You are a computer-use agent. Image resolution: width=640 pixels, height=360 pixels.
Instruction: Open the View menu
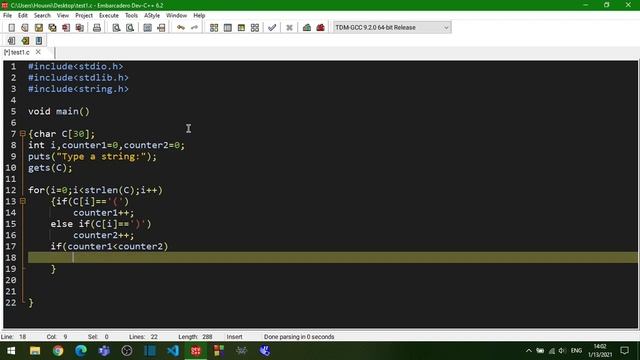pyautogui.click(x=62, y=16)
